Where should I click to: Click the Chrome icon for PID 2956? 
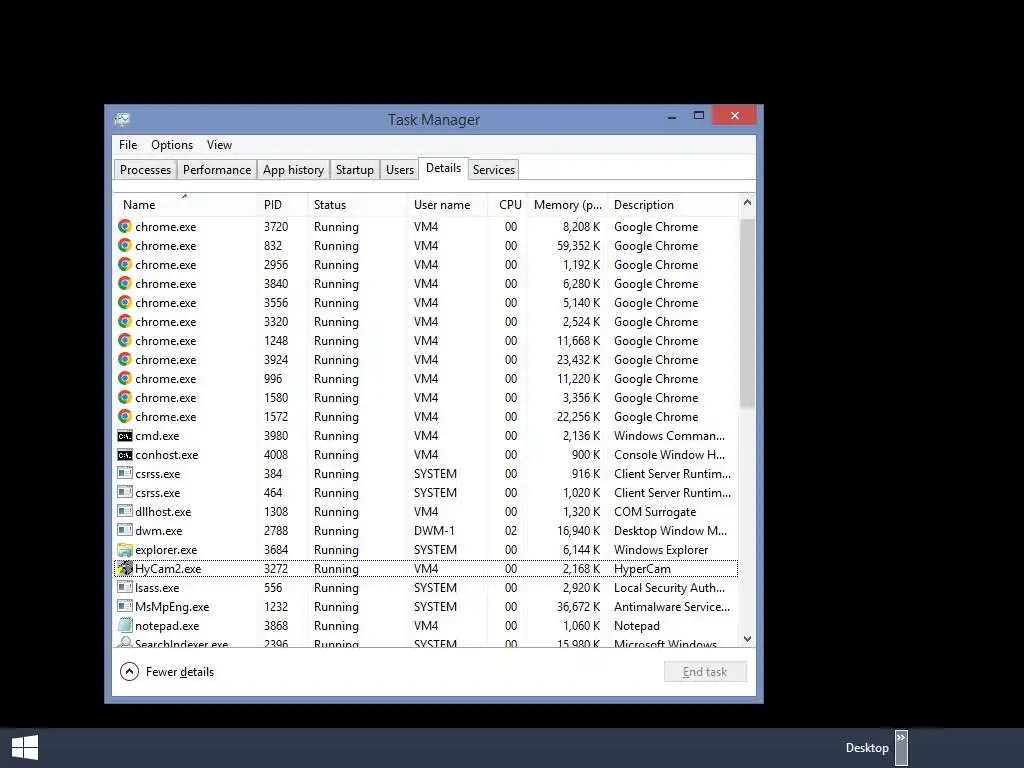coord(125,264)
